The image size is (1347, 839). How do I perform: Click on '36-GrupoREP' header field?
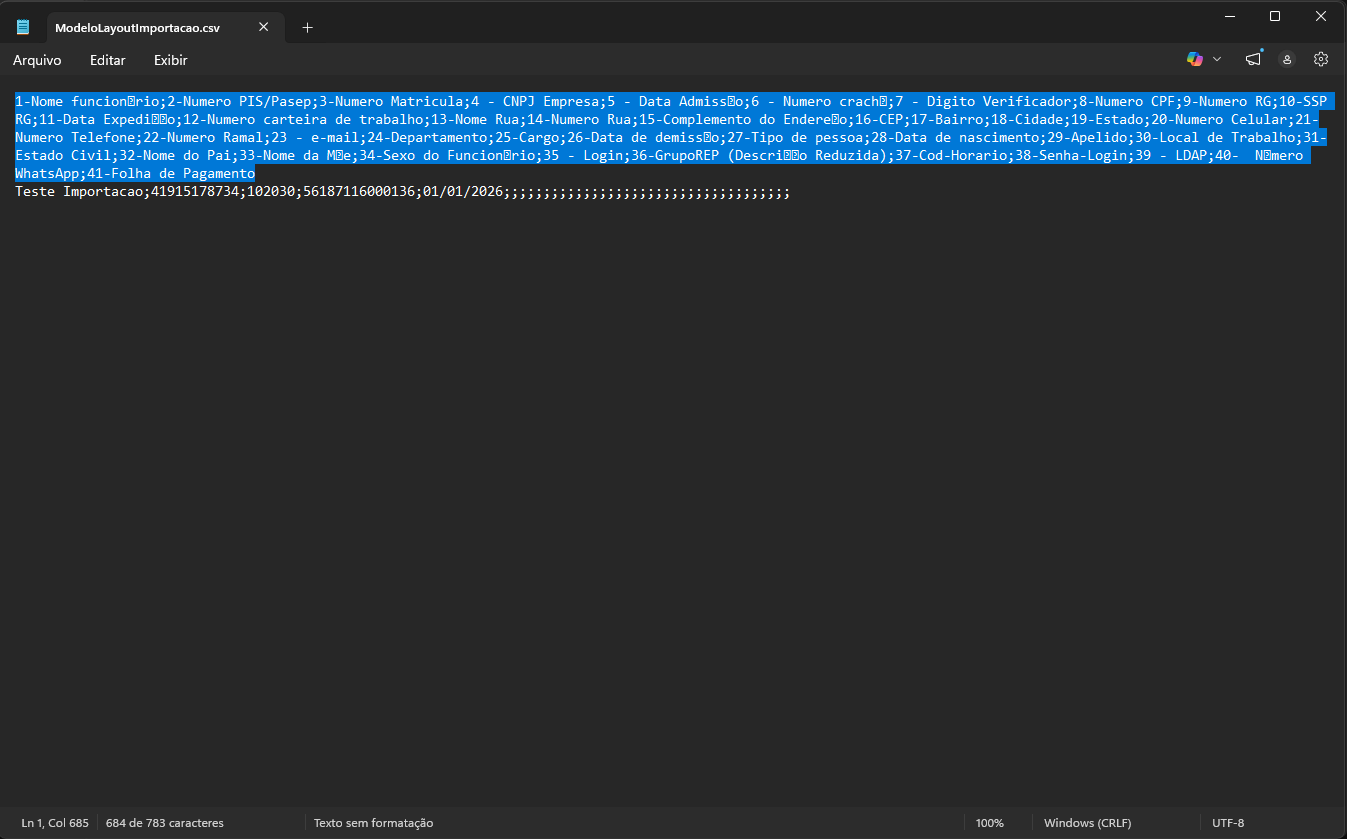coord(675,155)
